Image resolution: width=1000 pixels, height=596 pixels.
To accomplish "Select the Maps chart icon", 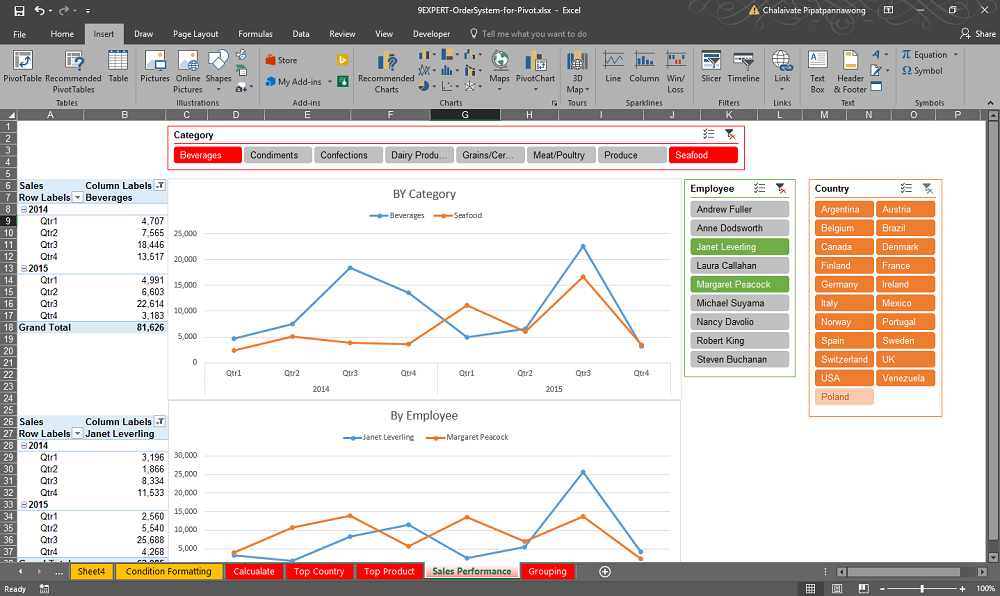I will coord(499,70).
